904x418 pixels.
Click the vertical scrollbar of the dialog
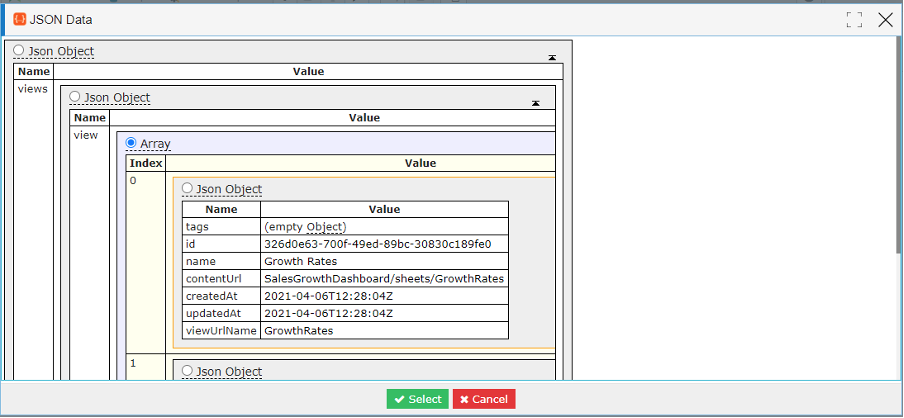click(x=900, y=144)
